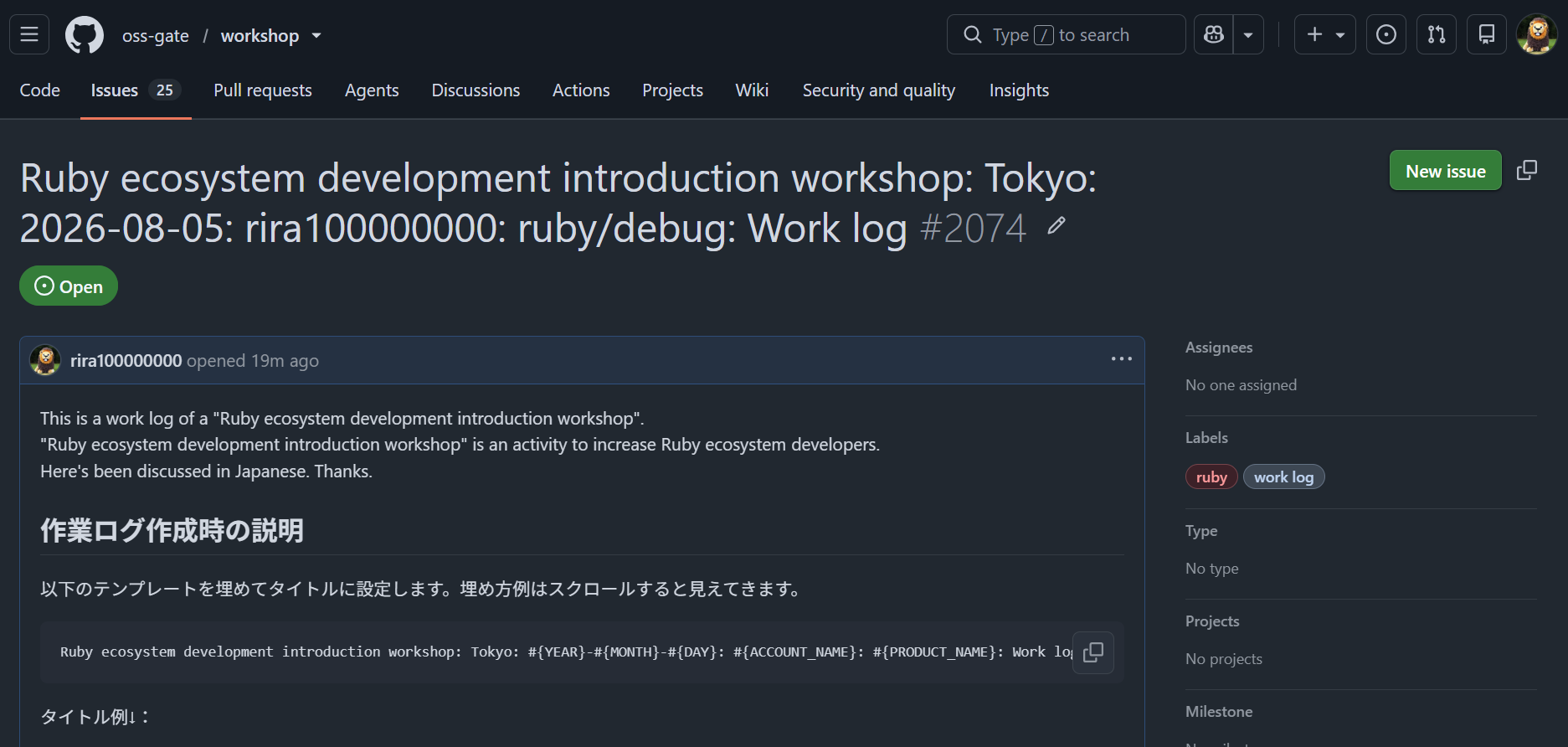Viewport: 1568px width, 747px height.
Task: Switch to the Issues tab
Action: 136,90
